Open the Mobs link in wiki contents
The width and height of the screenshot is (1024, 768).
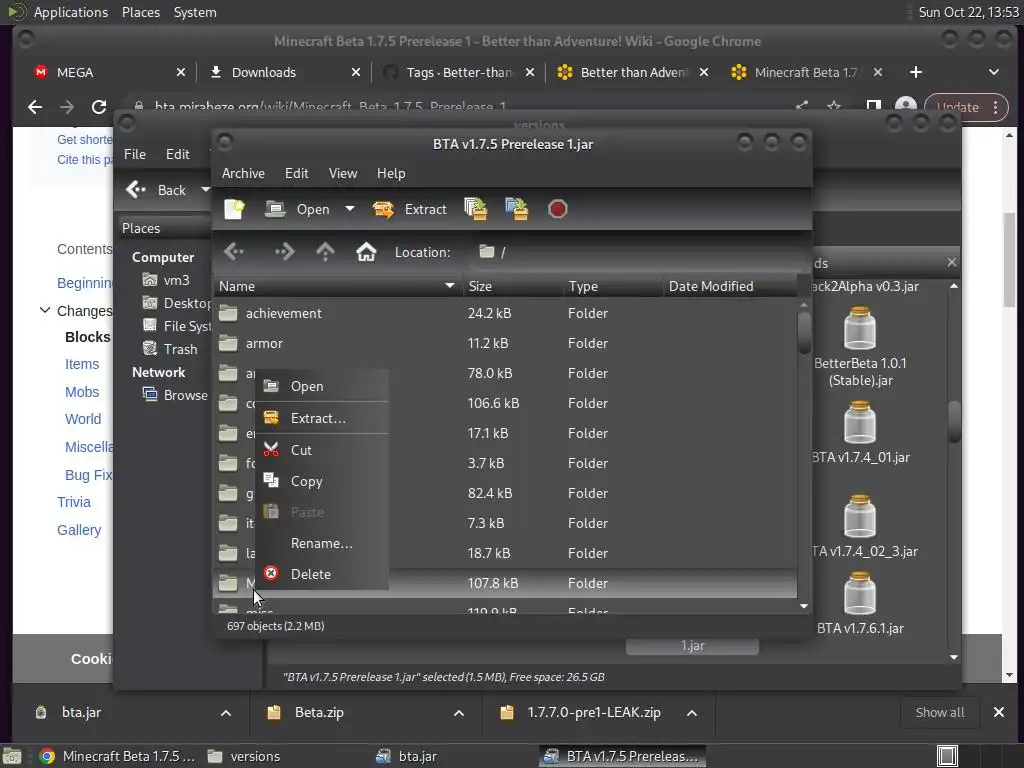[x=82, y=392]
